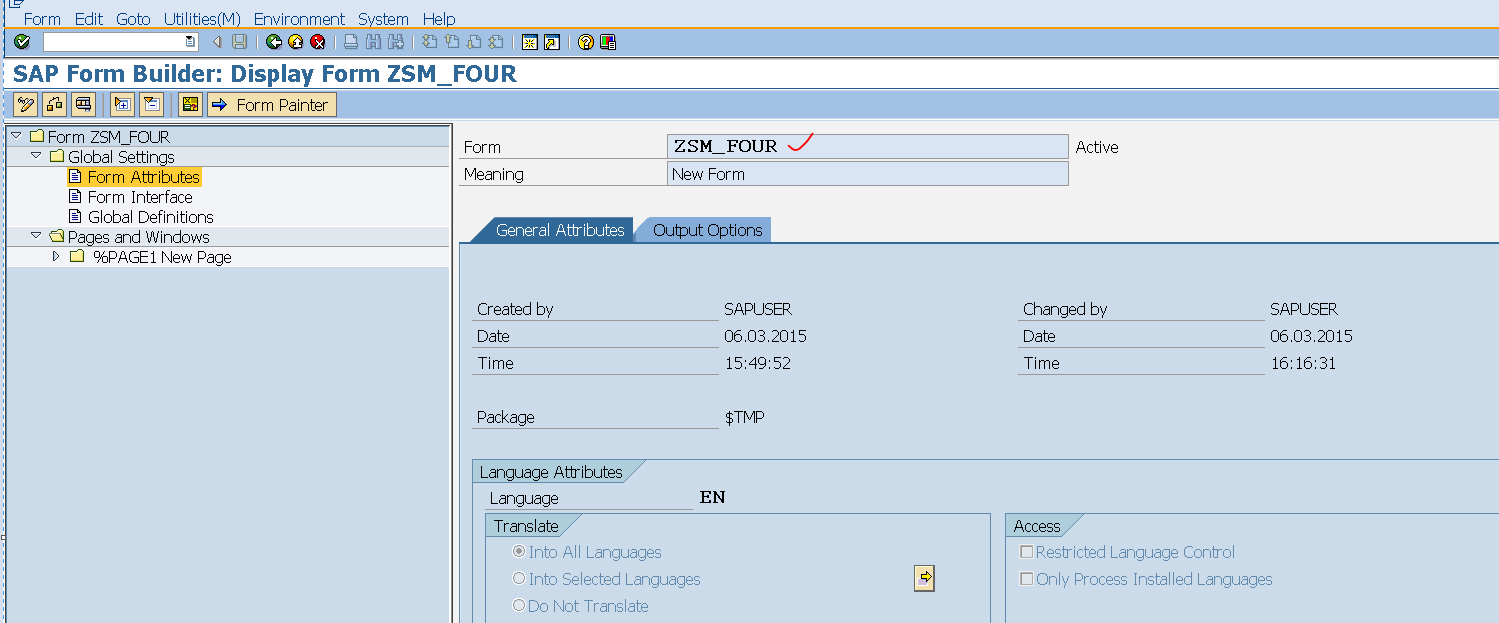Switch to the General Attributes tab
Viewport: 1499px width, 623px height.
tap(560, 230)
